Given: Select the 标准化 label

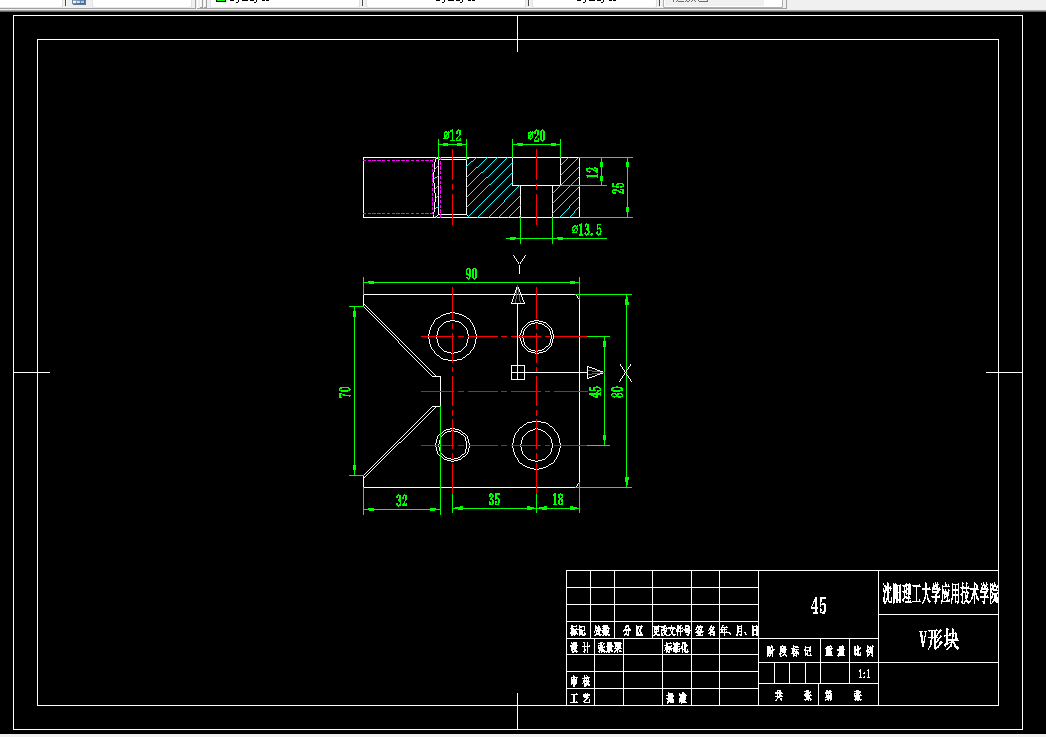Looking at the screenshot, I should (x=676, y=647).
